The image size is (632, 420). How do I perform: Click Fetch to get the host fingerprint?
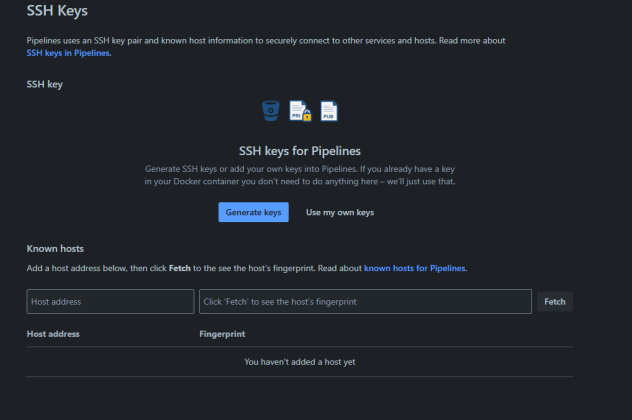click(555, 301)
